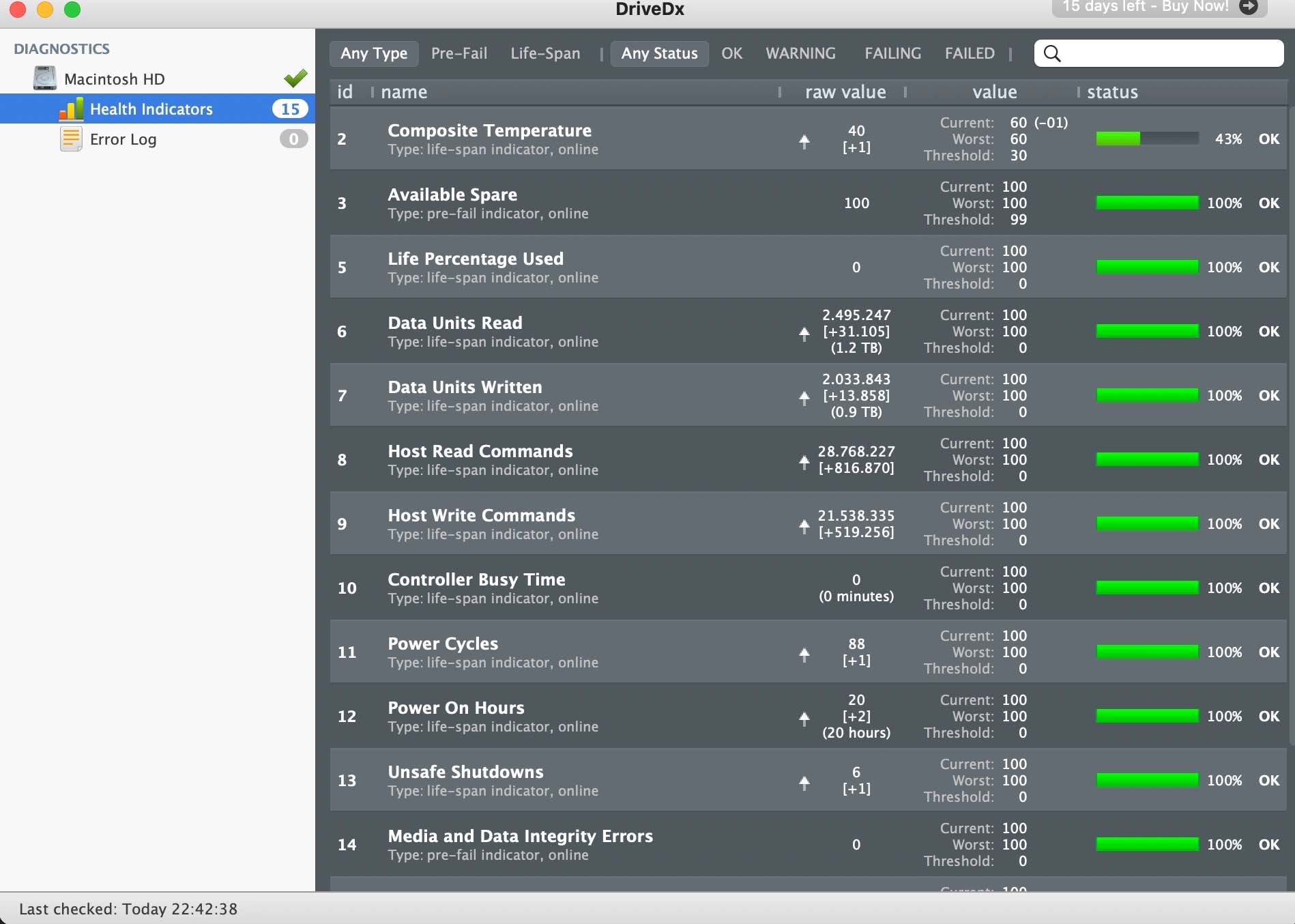Click the up arrow on Data Units Written row
This screenshot has width=1295, height=924.
click(x=804, y=398)
